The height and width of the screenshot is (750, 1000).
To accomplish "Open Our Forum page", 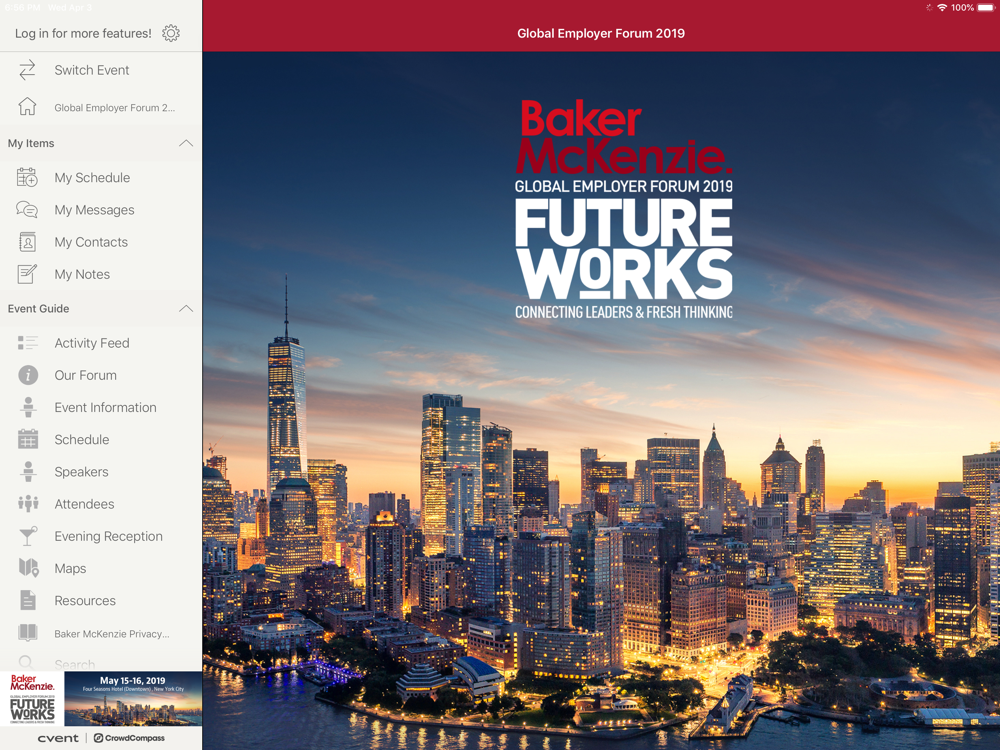I will [x=101, y=375].
